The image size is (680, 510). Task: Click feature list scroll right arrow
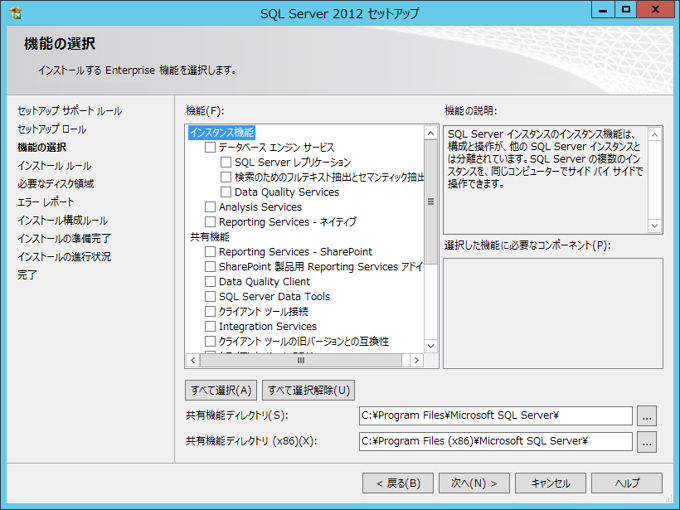click(416, 360)
